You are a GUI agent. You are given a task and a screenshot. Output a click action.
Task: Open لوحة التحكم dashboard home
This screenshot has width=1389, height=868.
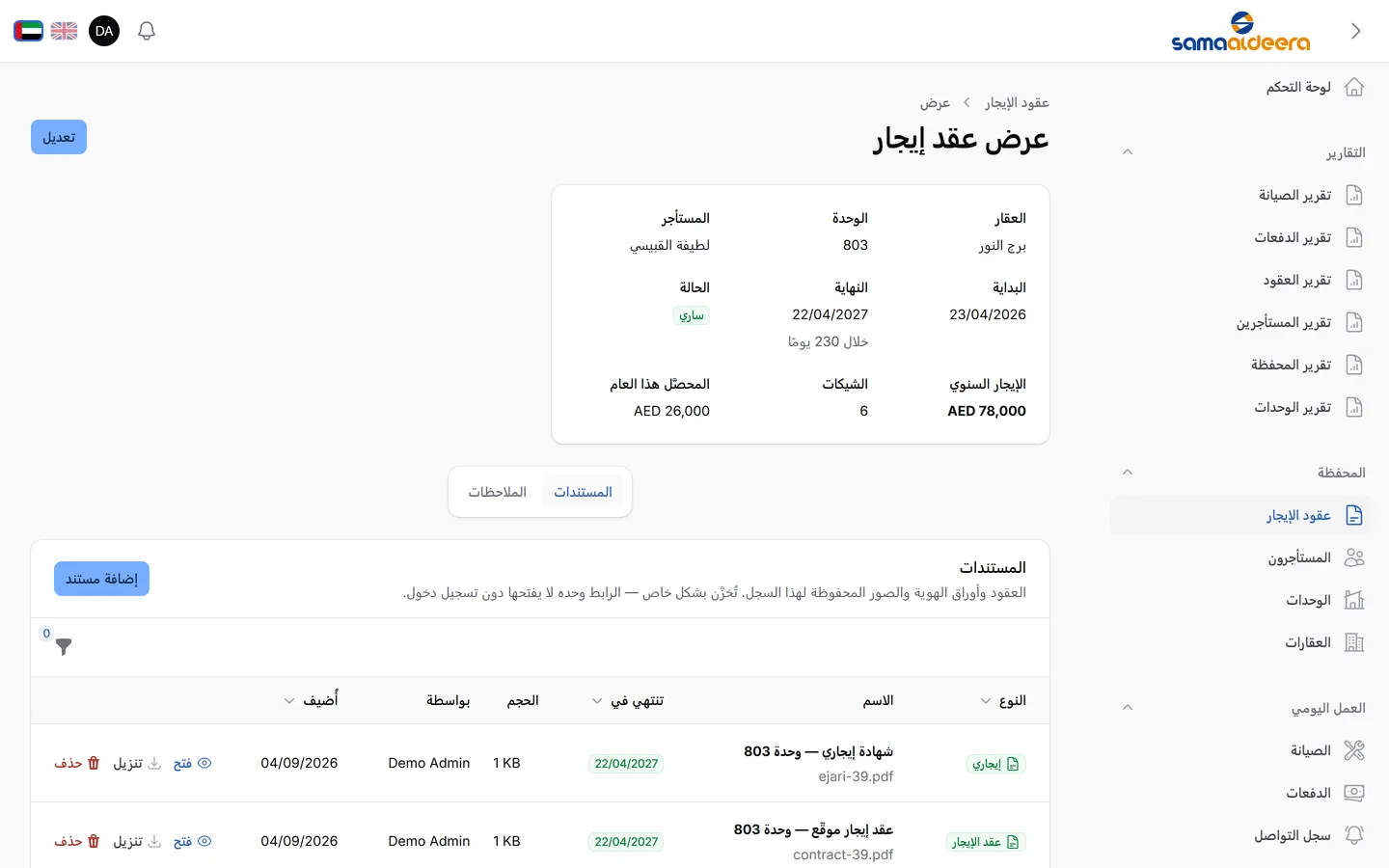[1315, 87]
